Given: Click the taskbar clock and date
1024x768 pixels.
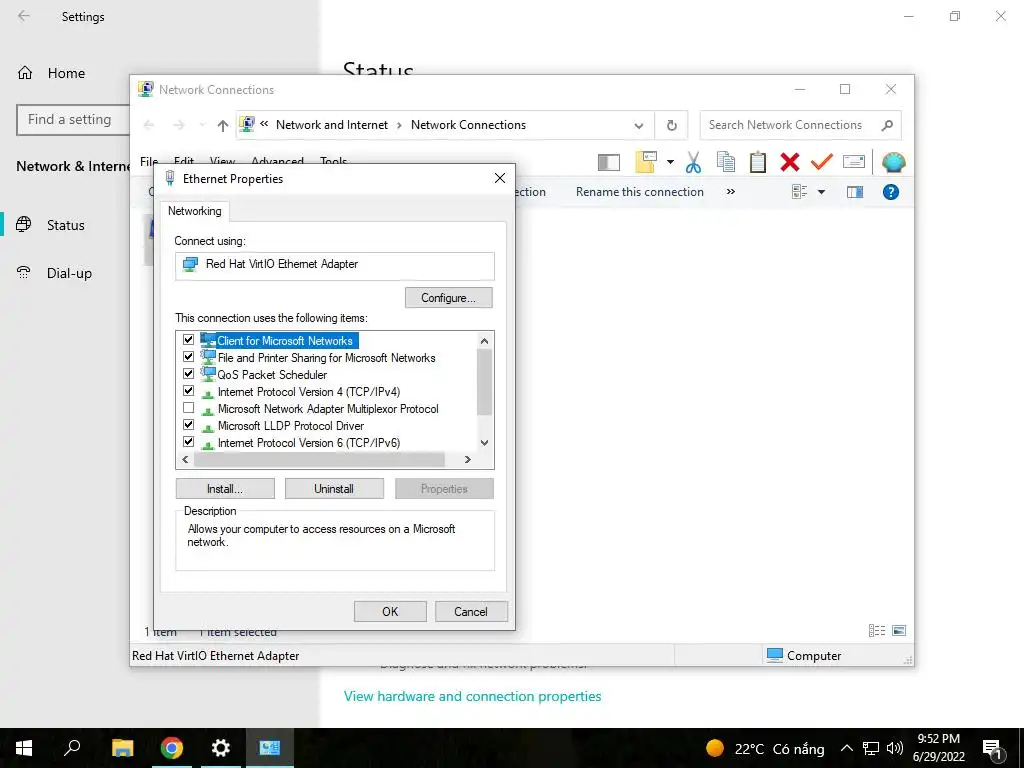Looking at the screenshot, I should tap(938, 748).
